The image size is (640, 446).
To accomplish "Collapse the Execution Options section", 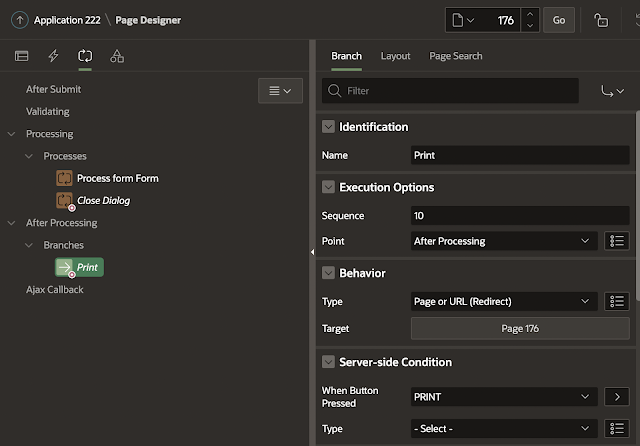I will click(x=327, y=187).
